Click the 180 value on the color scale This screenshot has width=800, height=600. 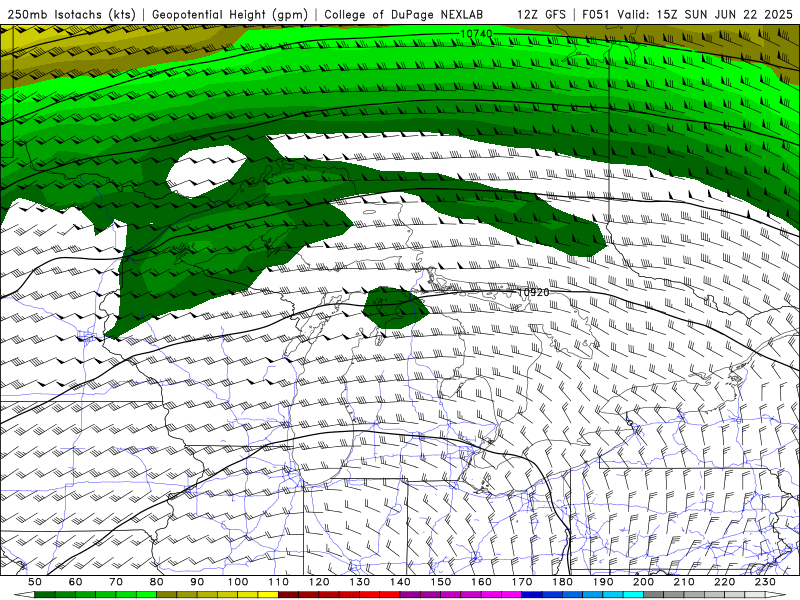pos(562,582)
